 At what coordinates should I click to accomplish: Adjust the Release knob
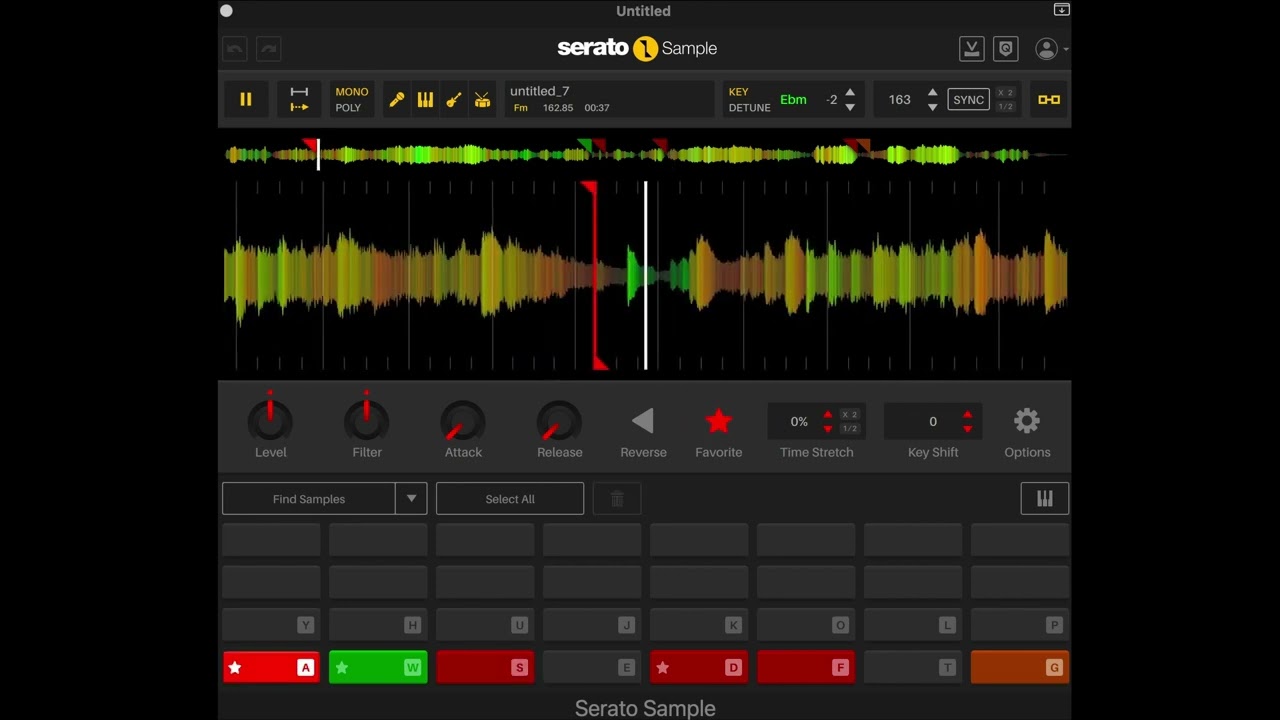[x=559, y=421]
